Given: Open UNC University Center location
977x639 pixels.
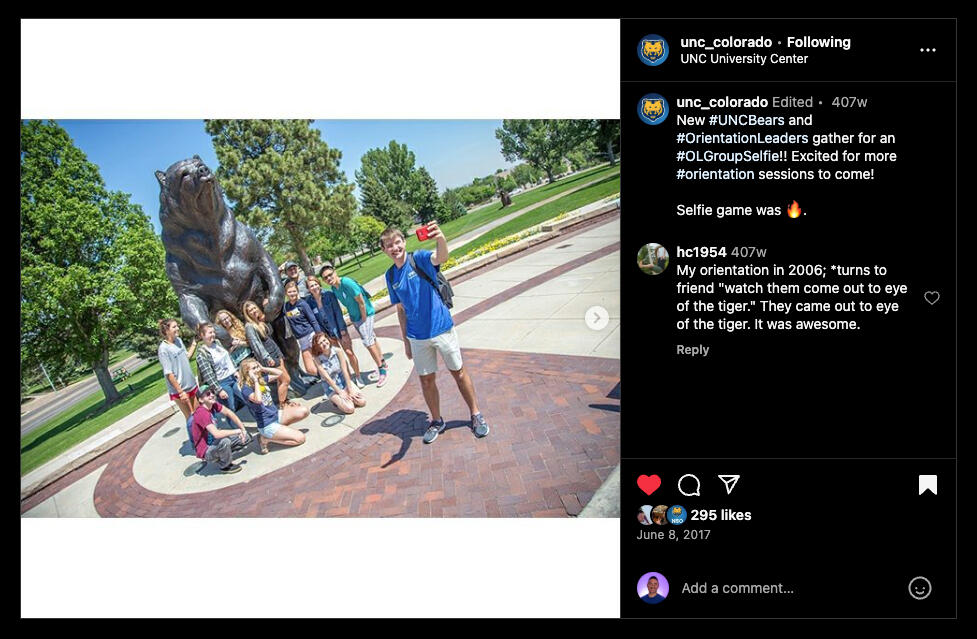Looking at the screenshot, I should point(744,59).
